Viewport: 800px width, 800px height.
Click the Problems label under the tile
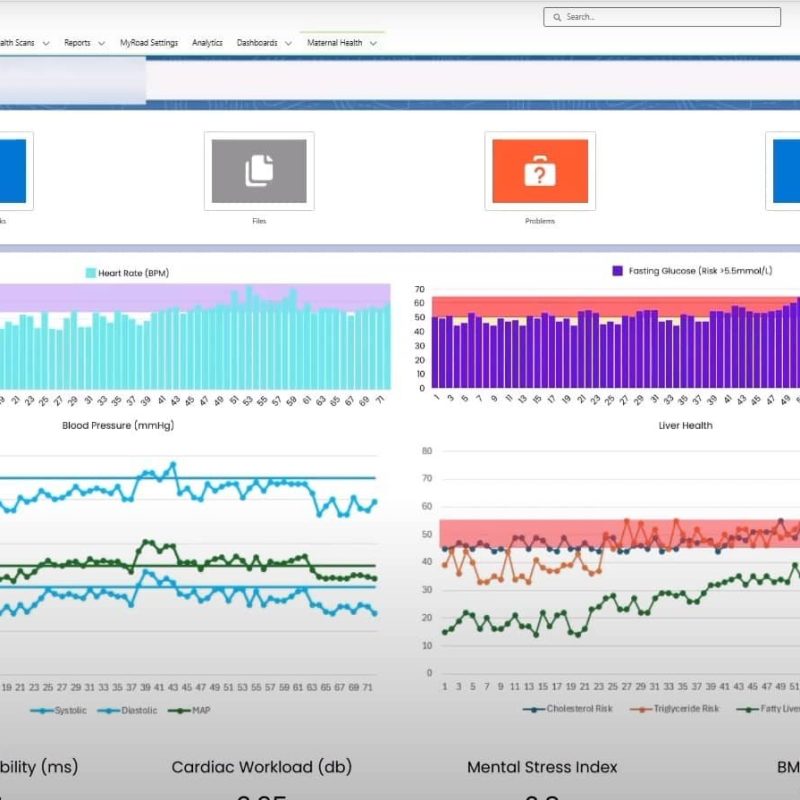tap(539, 221)
